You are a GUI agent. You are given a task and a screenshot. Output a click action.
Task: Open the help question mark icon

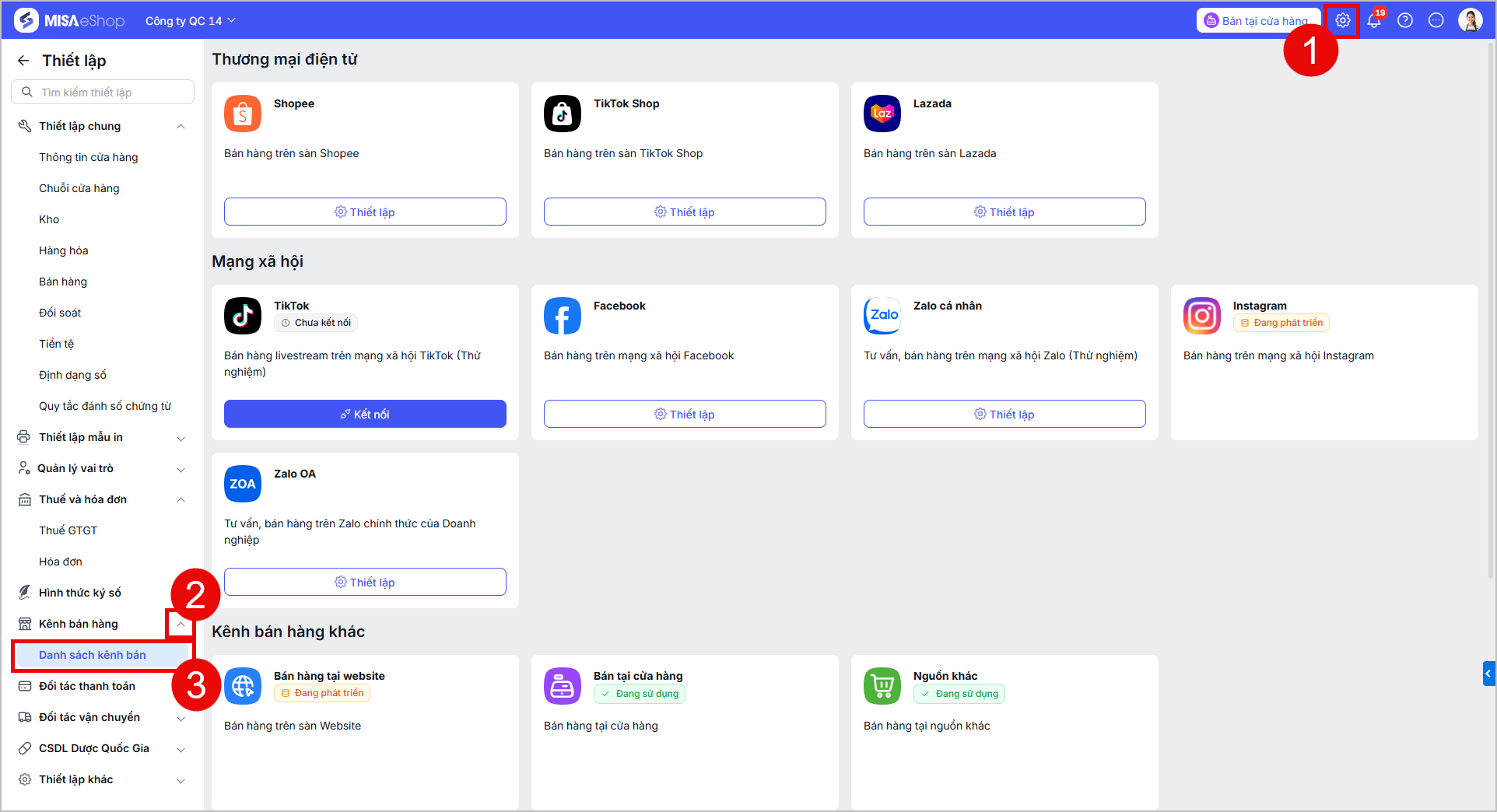1405,20
